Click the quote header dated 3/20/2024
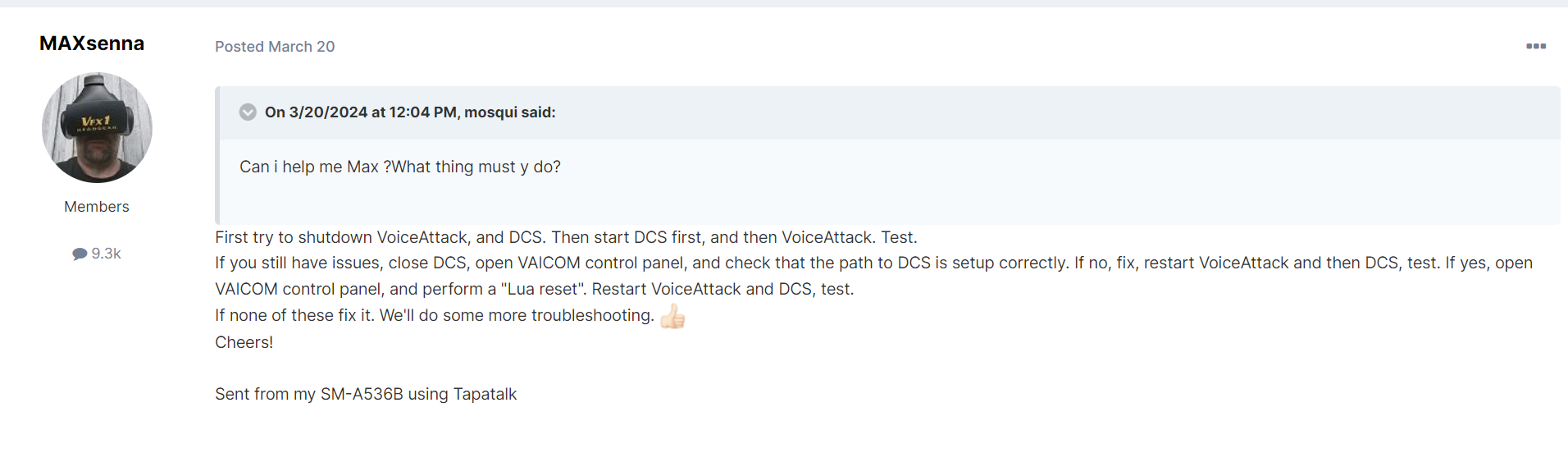This screenshot has width=1568, height=453. tap(410, 112)
